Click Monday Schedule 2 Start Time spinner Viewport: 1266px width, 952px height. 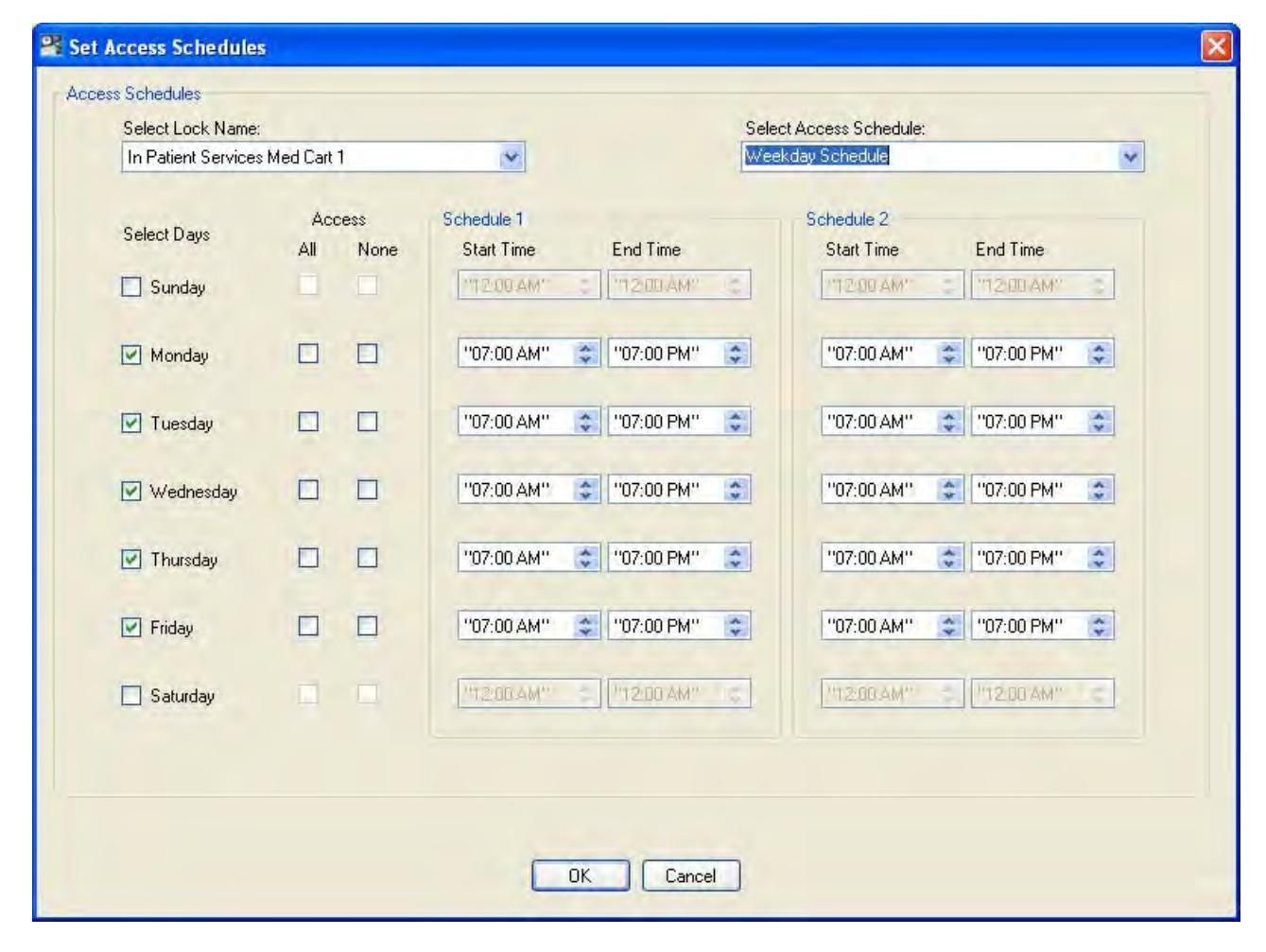(949, 354)
